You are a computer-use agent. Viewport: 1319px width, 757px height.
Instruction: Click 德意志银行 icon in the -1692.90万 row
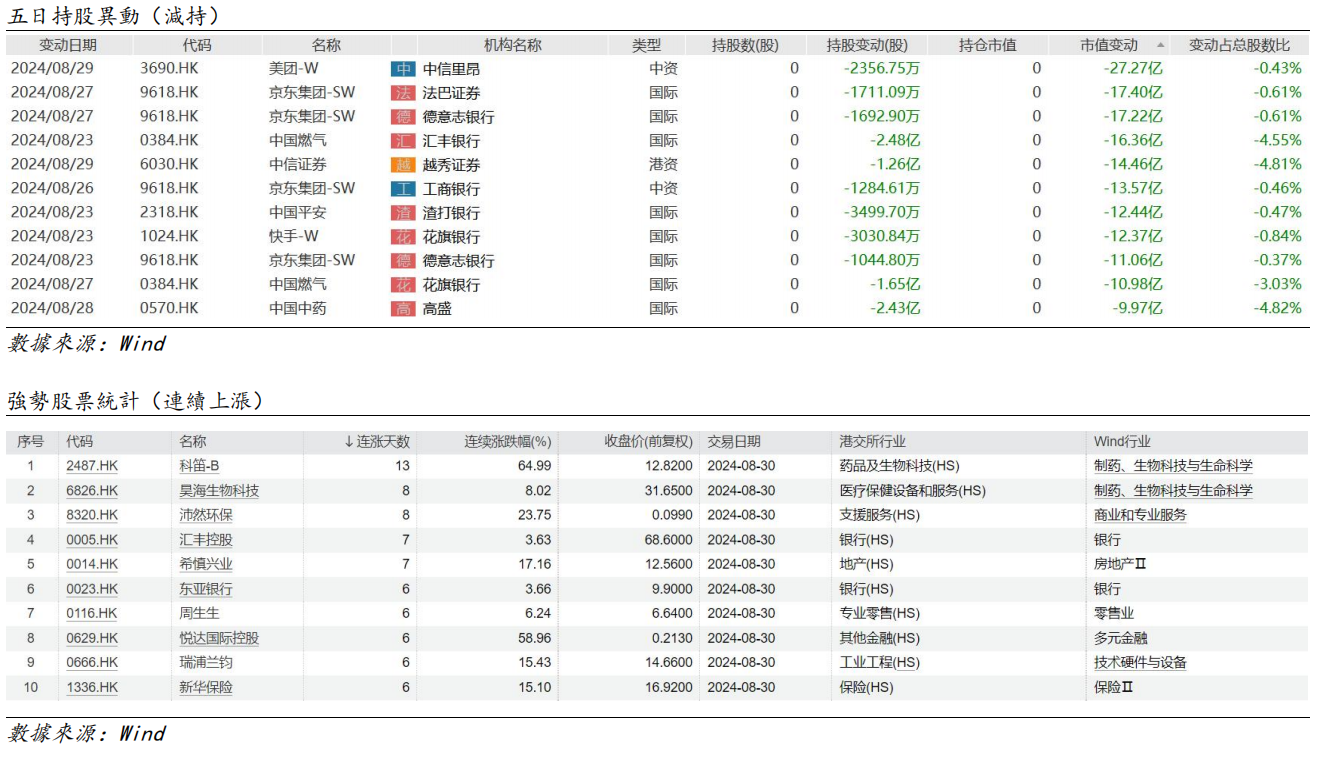pyautogui.click(x=403, y=117)
